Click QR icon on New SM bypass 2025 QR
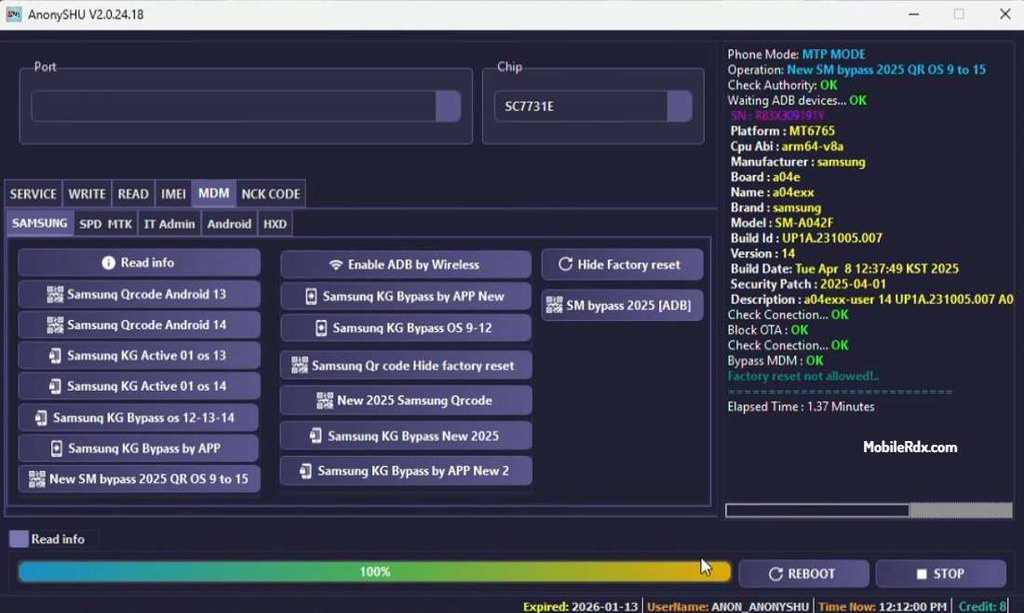1024x613 pixels. [x=37, y=479]
